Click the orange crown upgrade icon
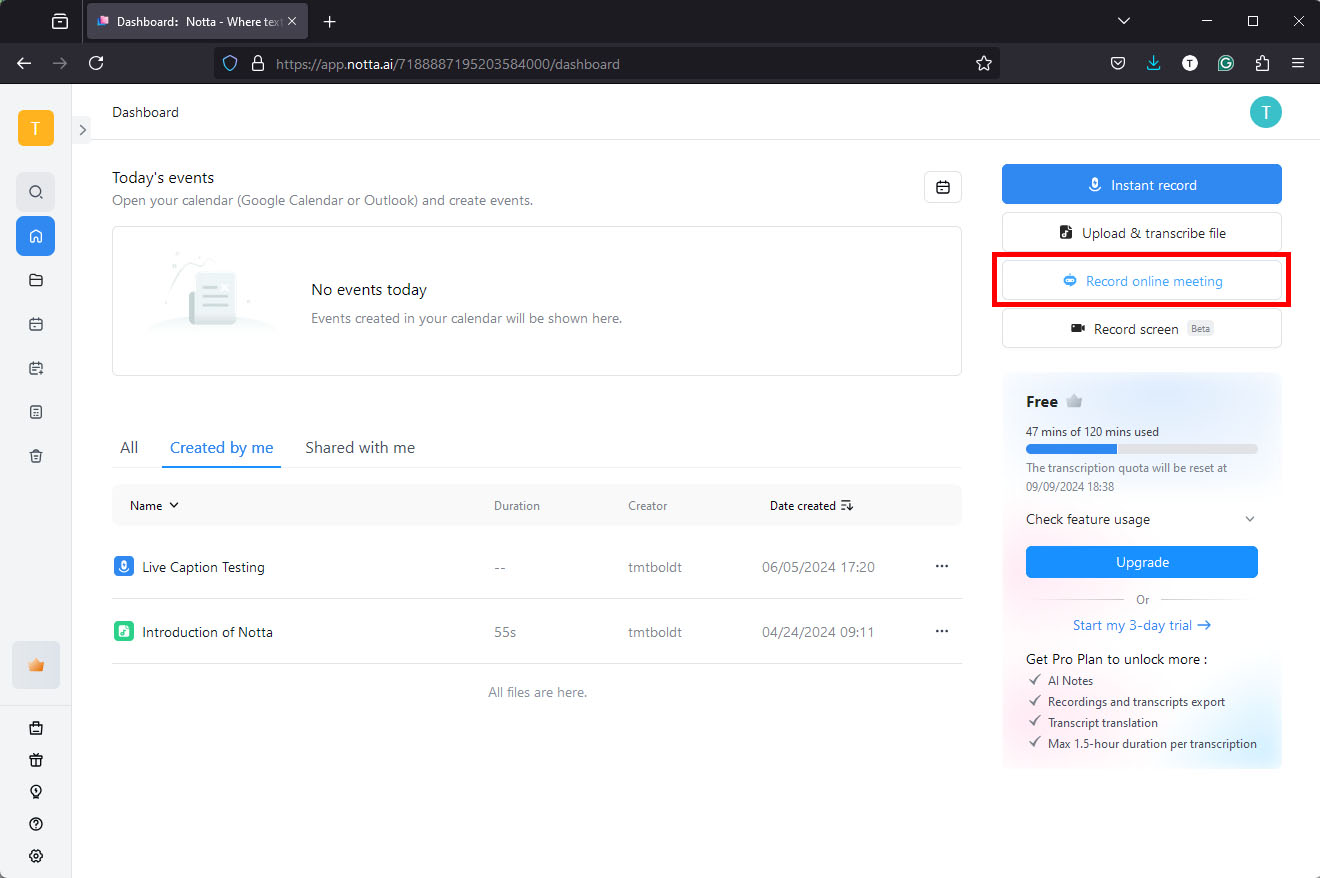This screenshot has width=1320, height=878. [36, 665]
